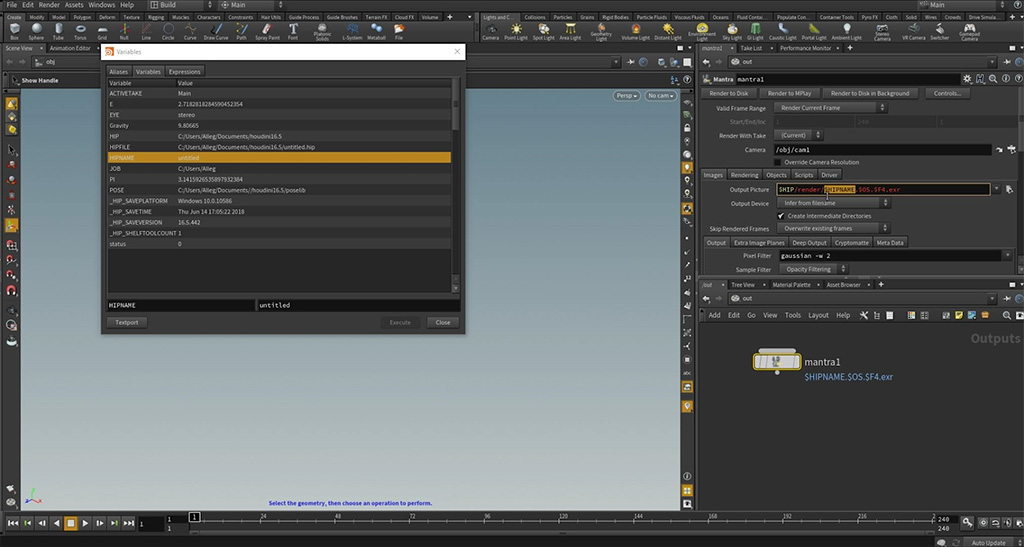The width and height of the screenshot is (1024, 547).
Task: Select the Sphere tool on the Create shelf
Action: (36, 31)
